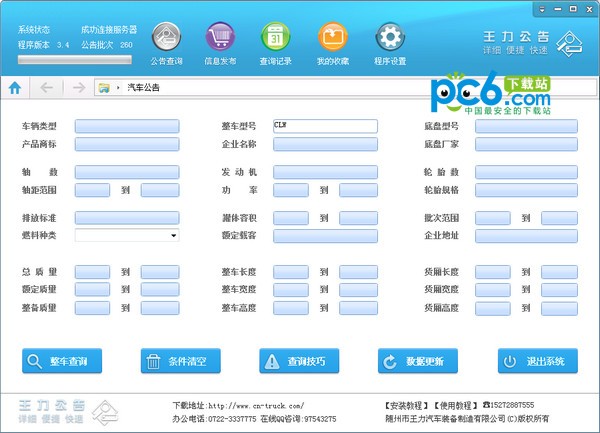Open 查询记录 calendar icon
Image resolution: width=600 pixels, height=433 pixels.
(x=275, y=39)
